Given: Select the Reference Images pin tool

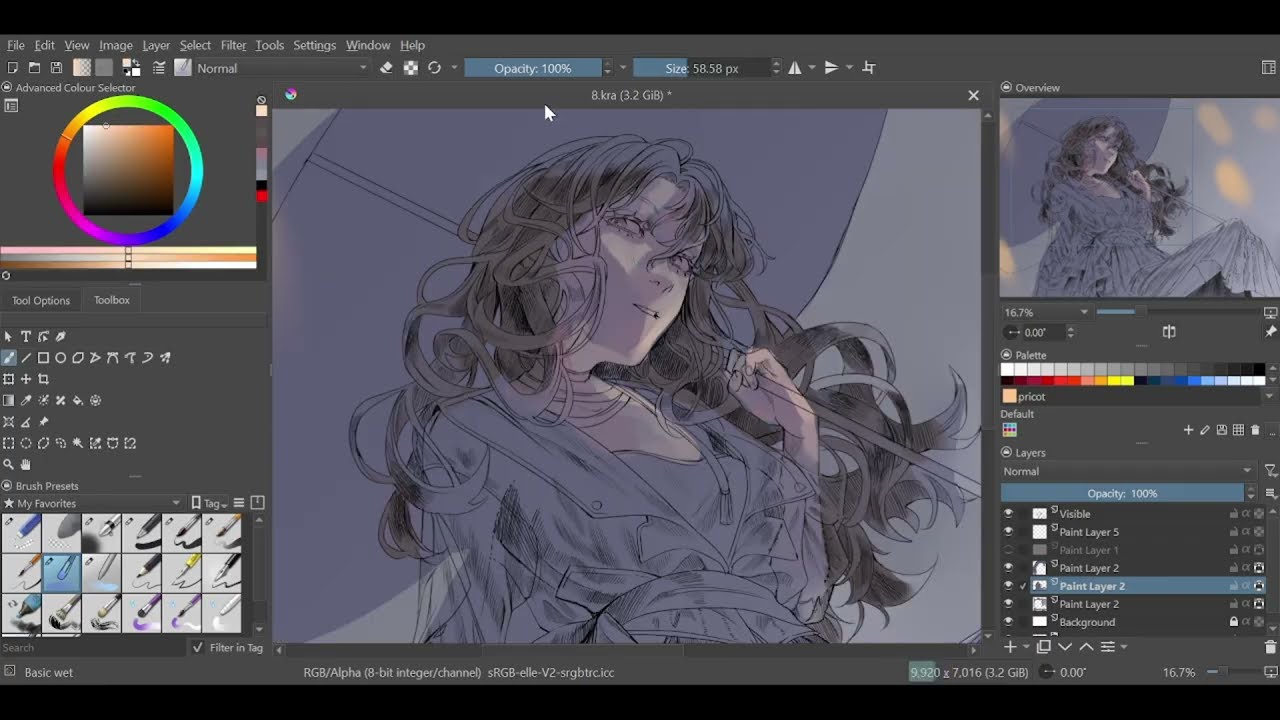Looking at the screenshot, I should click(x=44, y=422).
